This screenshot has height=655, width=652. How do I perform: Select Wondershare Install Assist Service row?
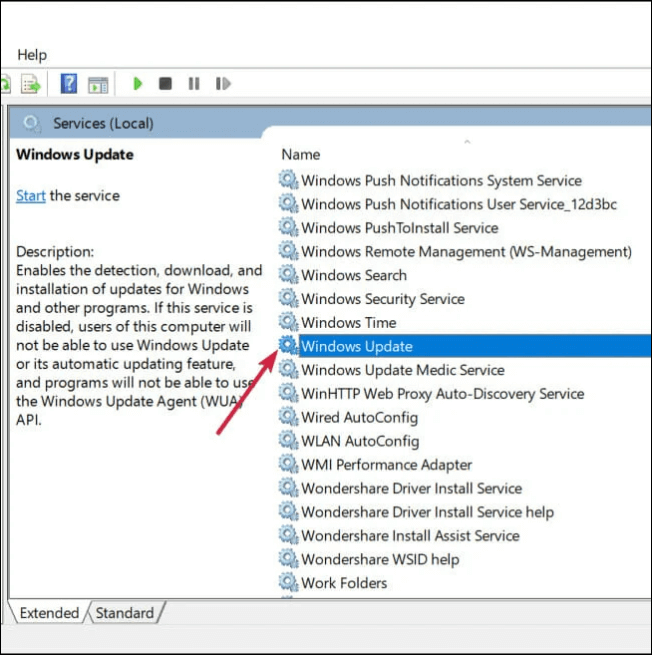[x=410, y=536]
